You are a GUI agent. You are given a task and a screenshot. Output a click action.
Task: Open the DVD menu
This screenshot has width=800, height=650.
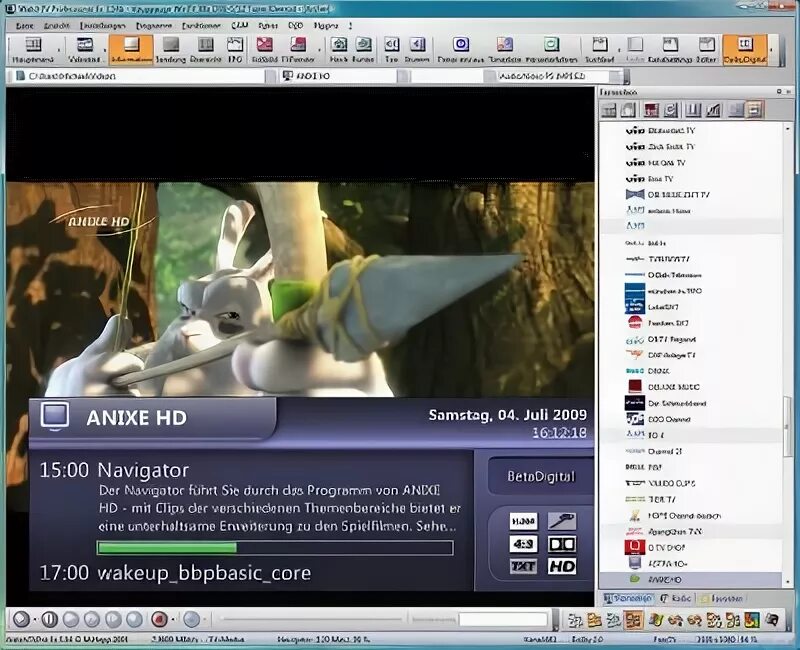pos(295,26)
